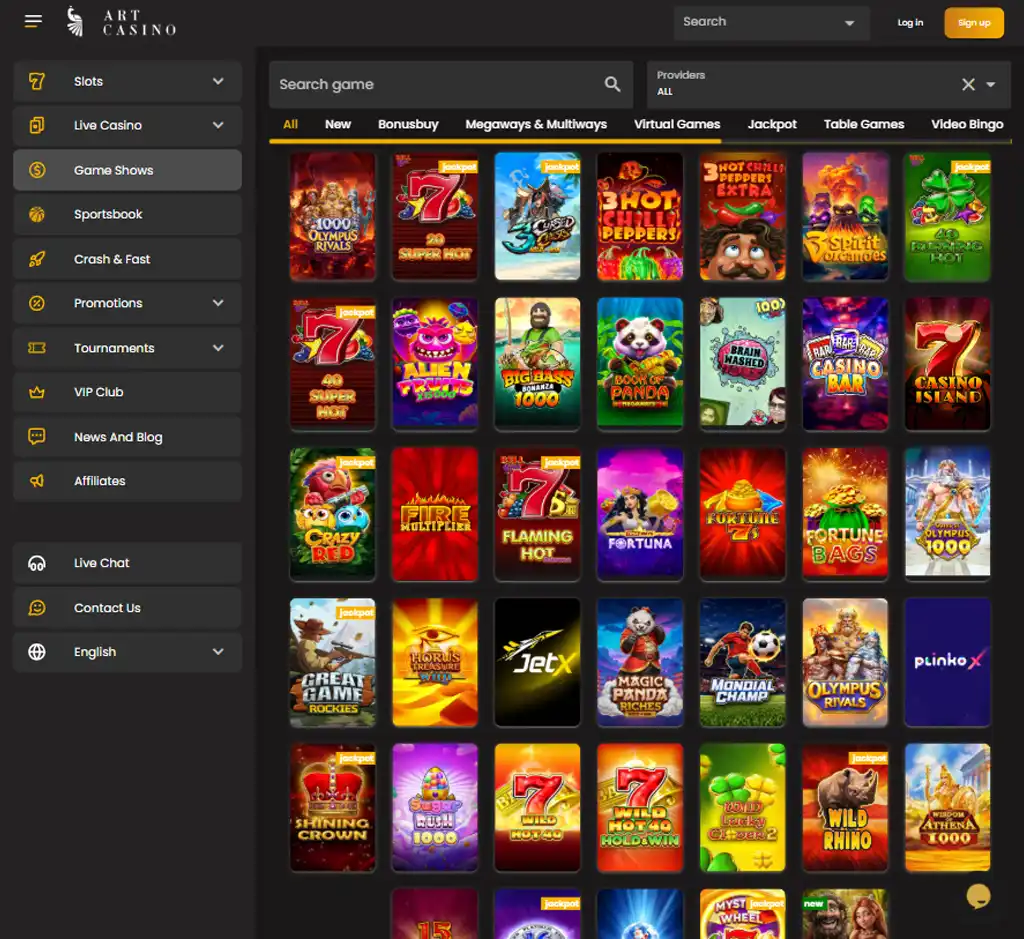
Task: Open the Crazy Red game thumbnail
Action: pyautogui.click(x=332, y=513)
